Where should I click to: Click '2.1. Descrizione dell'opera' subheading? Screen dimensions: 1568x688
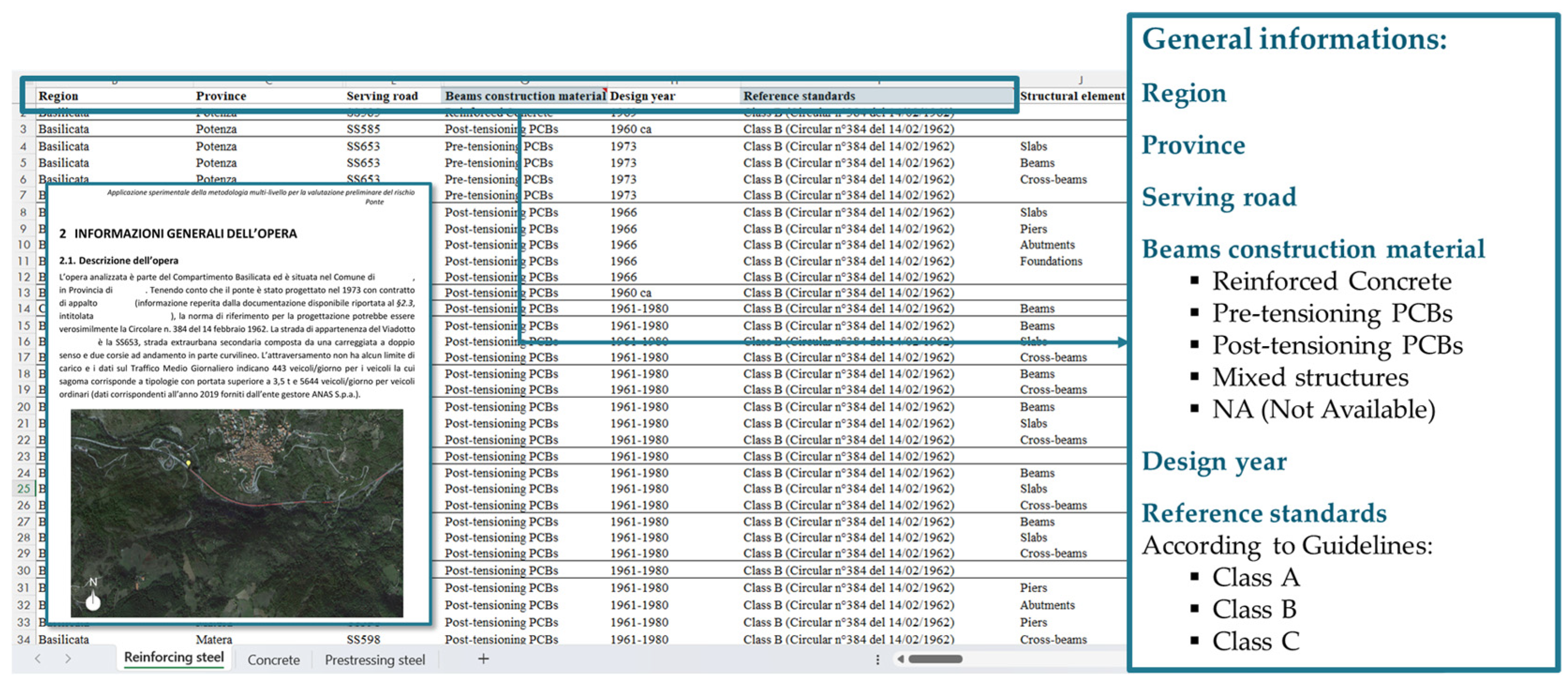pyautogui.click(x=118, y=260)
